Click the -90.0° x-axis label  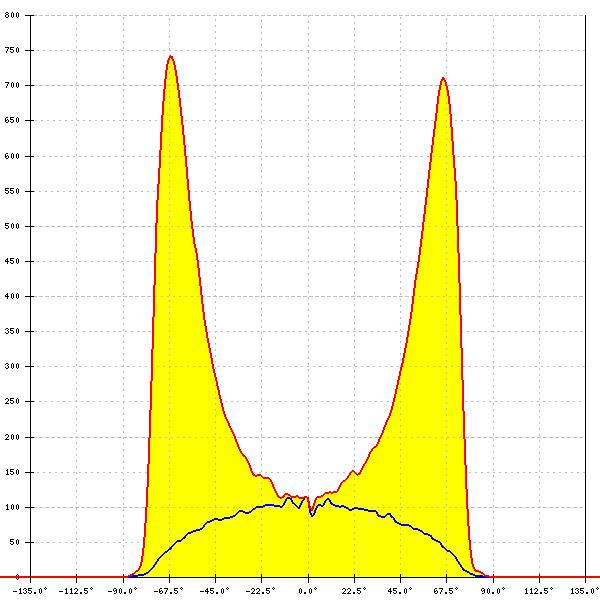coord(122,591)
